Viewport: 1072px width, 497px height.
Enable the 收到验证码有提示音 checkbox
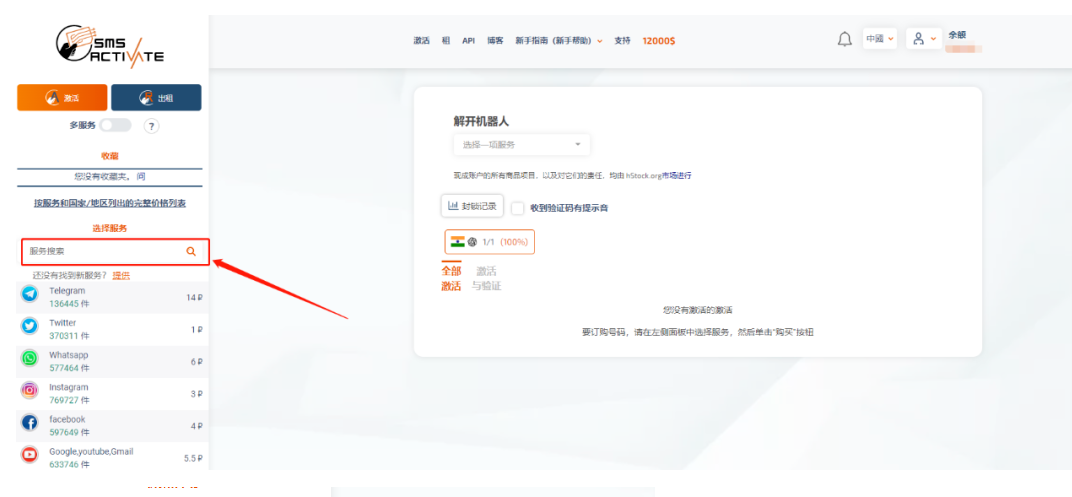point(517,208)
